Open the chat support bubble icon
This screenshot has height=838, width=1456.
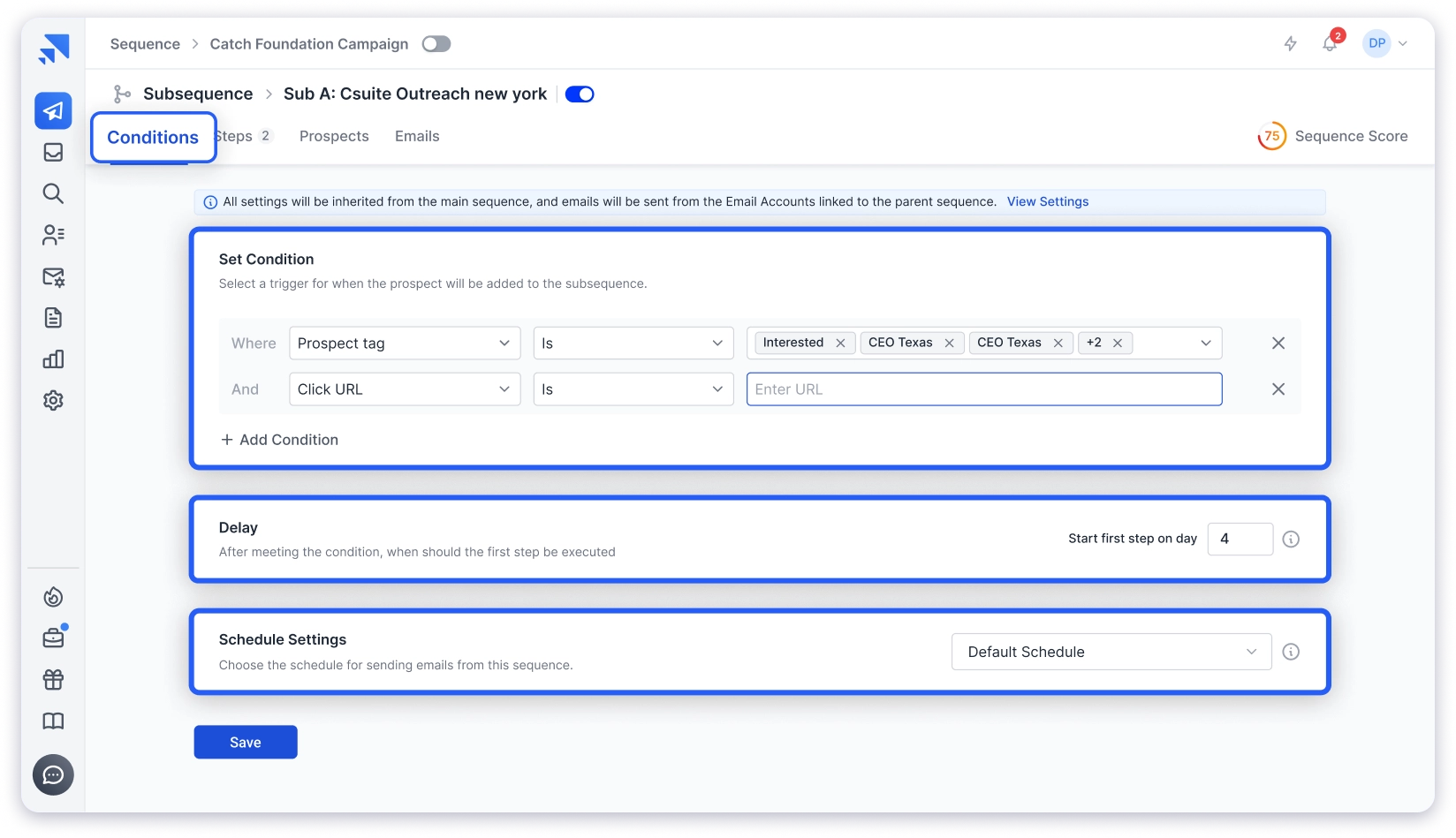point(53,774)
